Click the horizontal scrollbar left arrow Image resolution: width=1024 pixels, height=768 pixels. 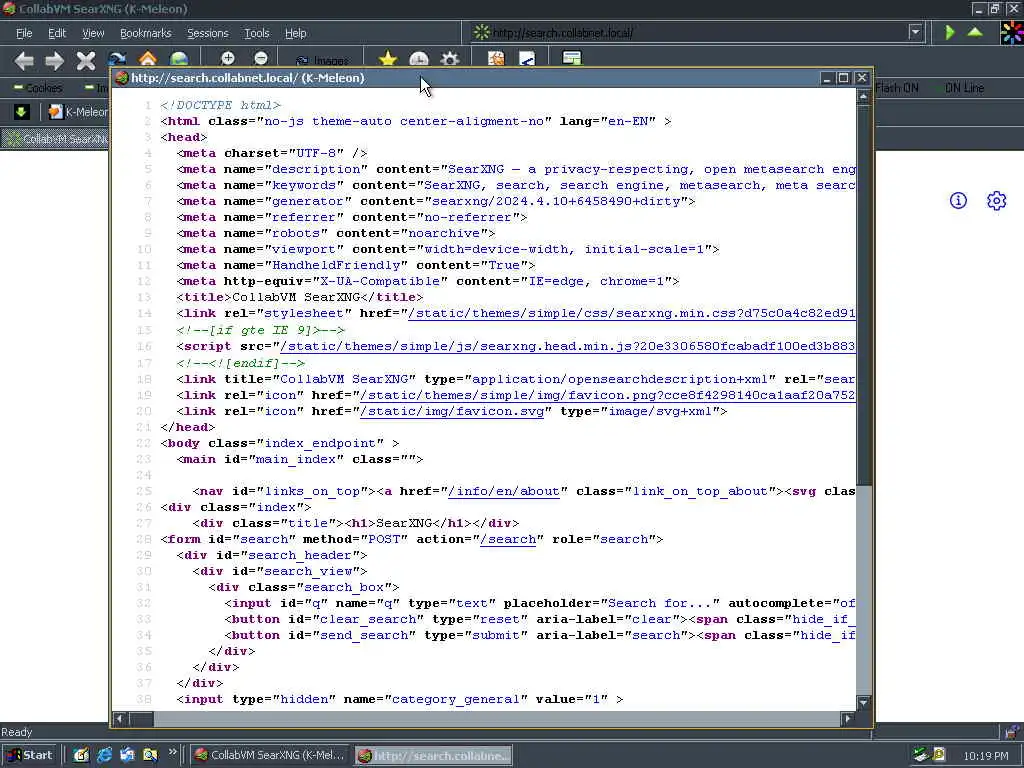pos(120,718)
